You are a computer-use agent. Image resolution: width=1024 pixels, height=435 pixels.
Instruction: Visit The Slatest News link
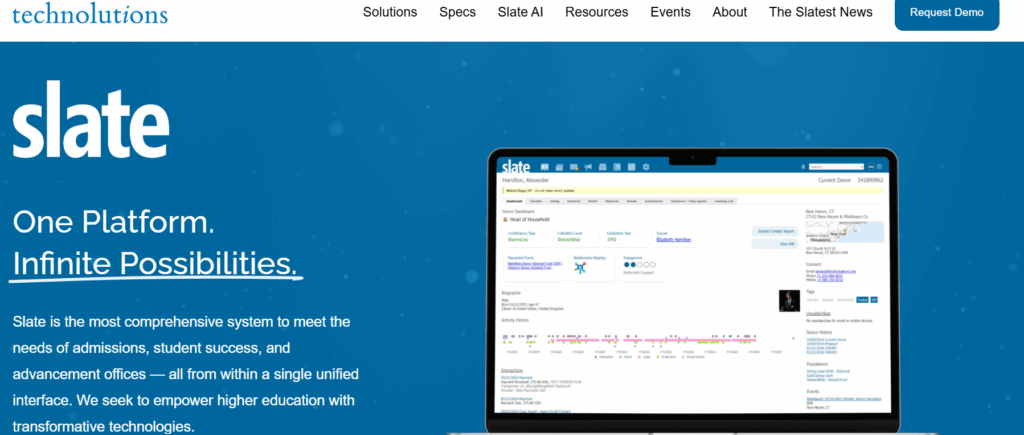point(820,12)
